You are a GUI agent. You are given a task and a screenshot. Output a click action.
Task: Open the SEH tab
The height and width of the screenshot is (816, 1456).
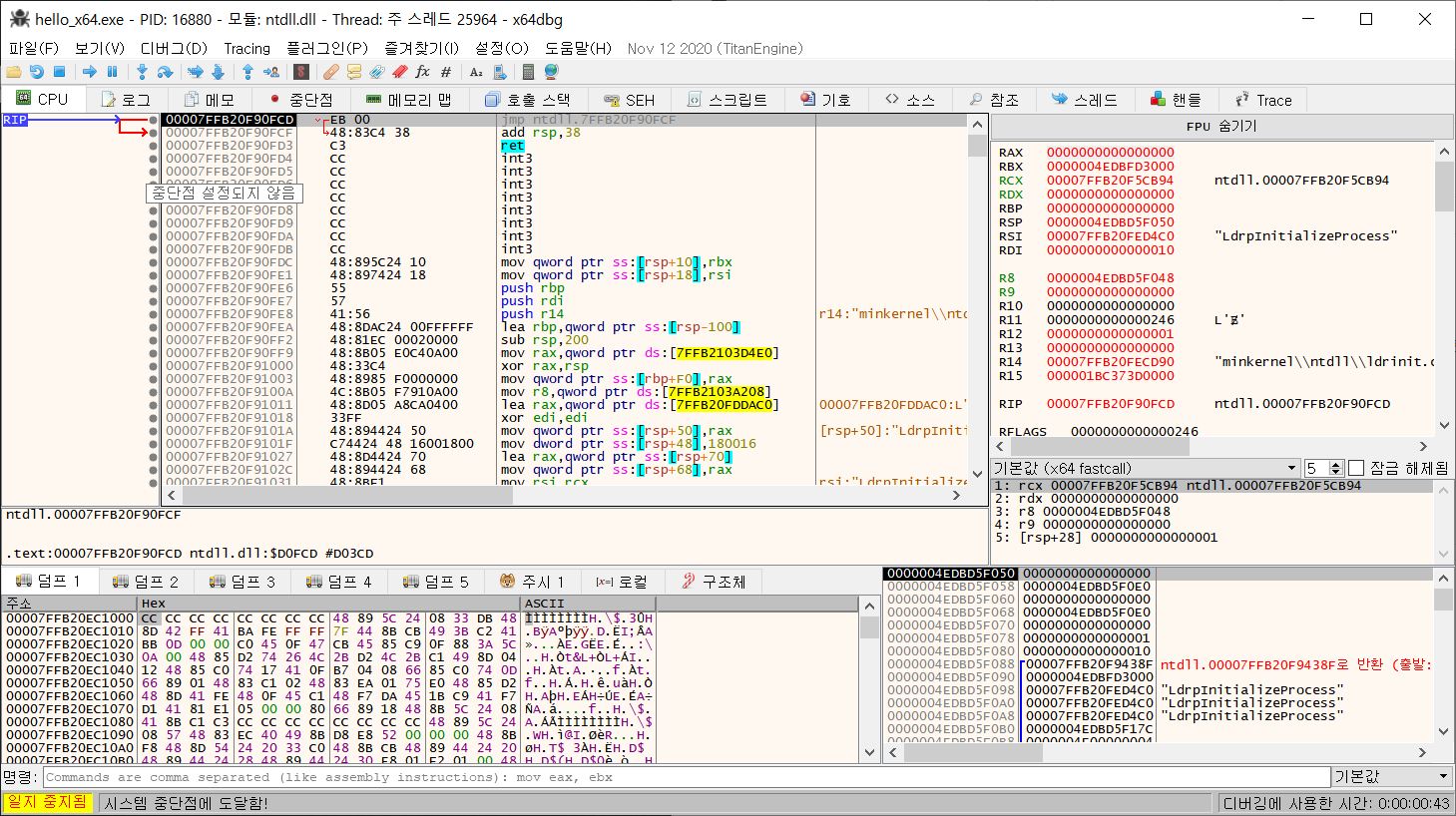(x=630, y=100)
